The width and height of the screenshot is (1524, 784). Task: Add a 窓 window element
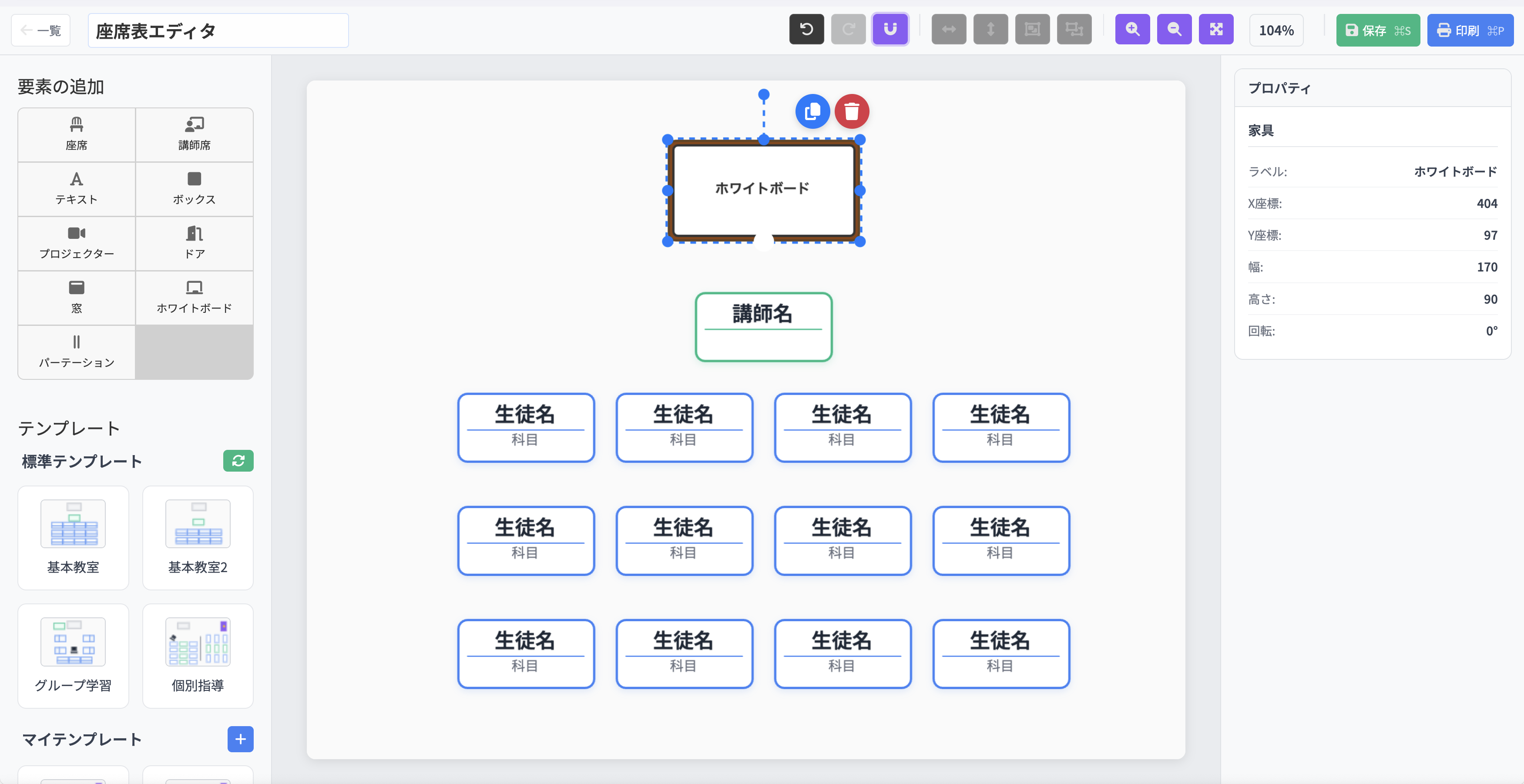(x=76, y=298)
